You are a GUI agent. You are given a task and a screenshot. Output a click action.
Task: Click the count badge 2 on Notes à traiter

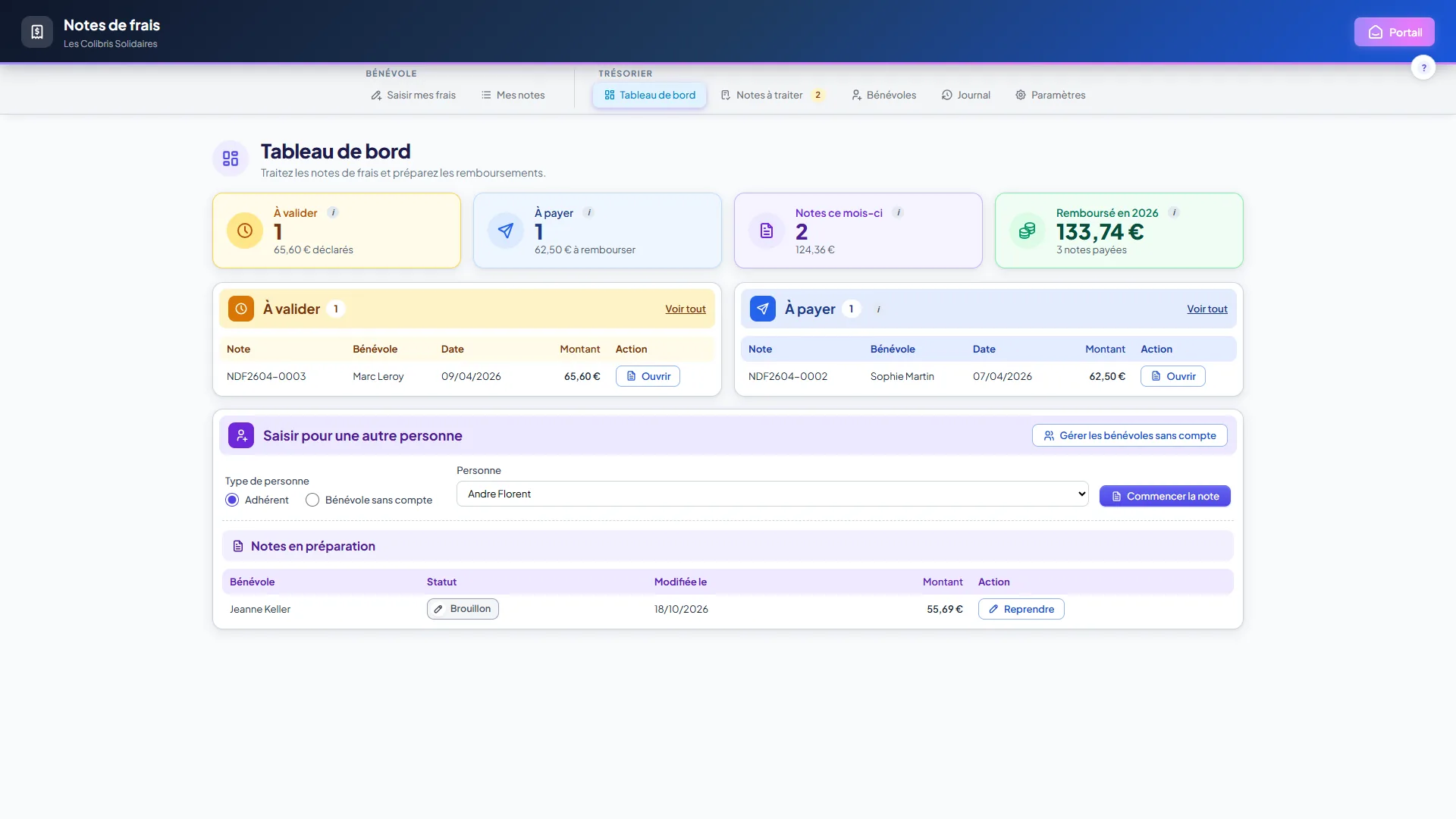[817, 95]
